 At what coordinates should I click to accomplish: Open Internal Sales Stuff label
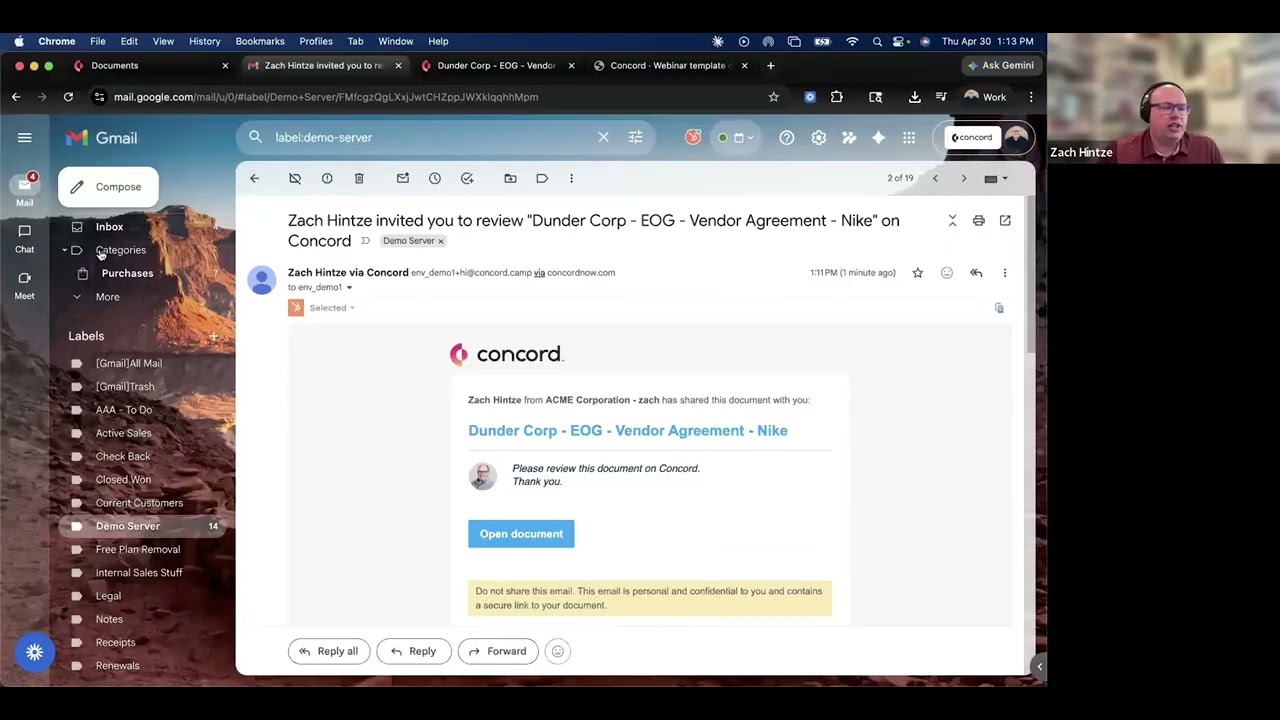(139, 573)
